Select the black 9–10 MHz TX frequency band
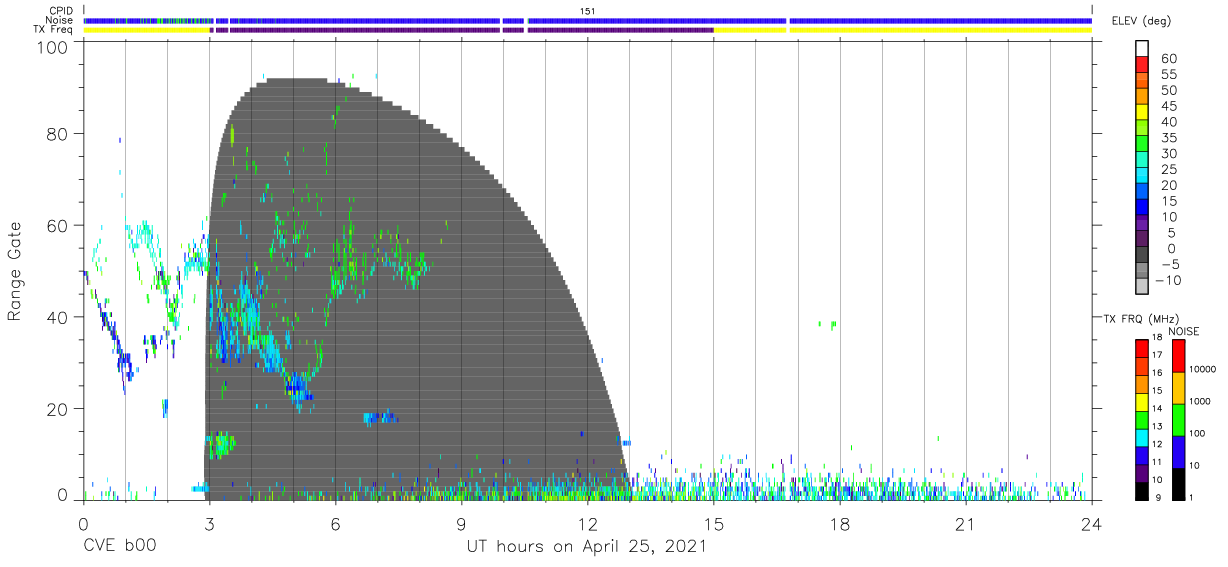 coord(1141,490)
